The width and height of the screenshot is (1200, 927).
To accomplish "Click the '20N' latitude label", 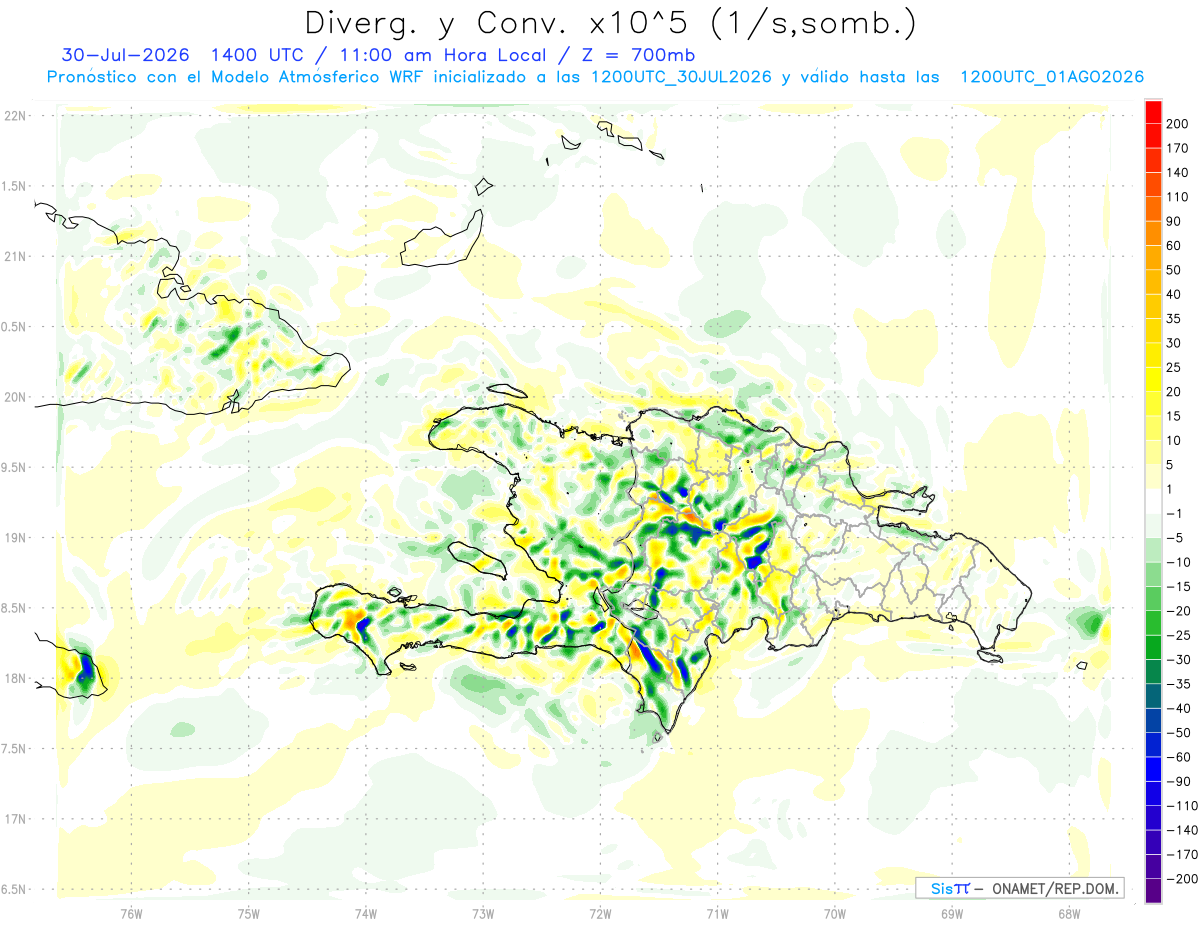I will pyautogui.click(x=14, y=397).
